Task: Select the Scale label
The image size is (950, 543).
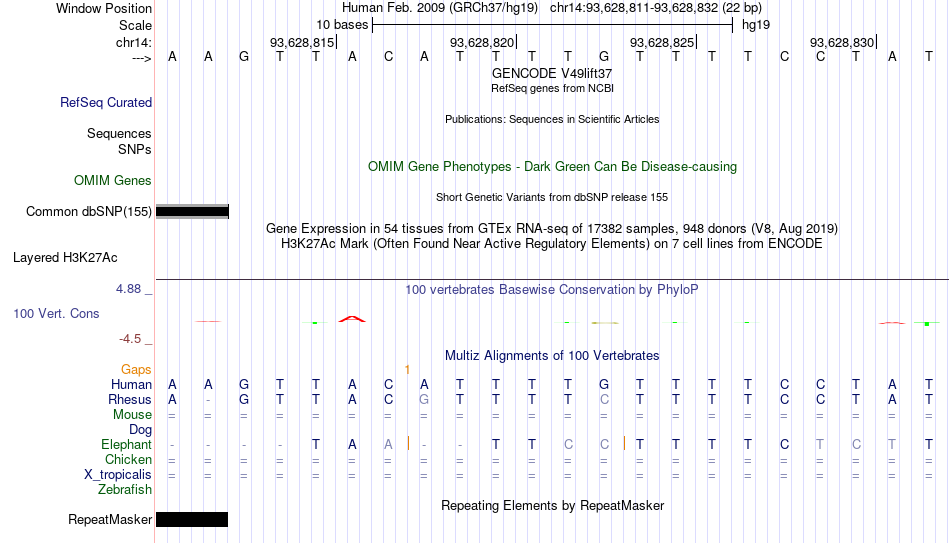Action: [x=135, y=25]
